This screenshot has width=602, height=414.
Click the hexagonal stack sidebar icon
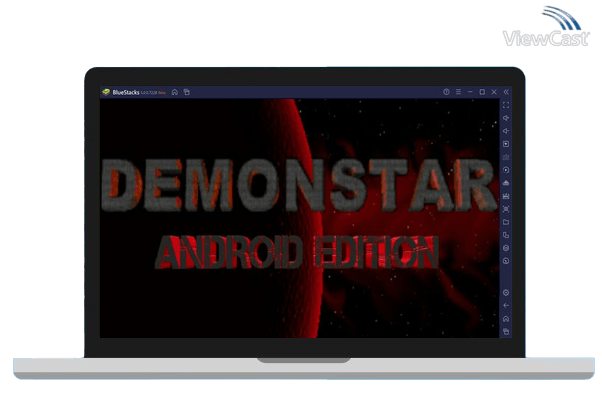(506, 248)
